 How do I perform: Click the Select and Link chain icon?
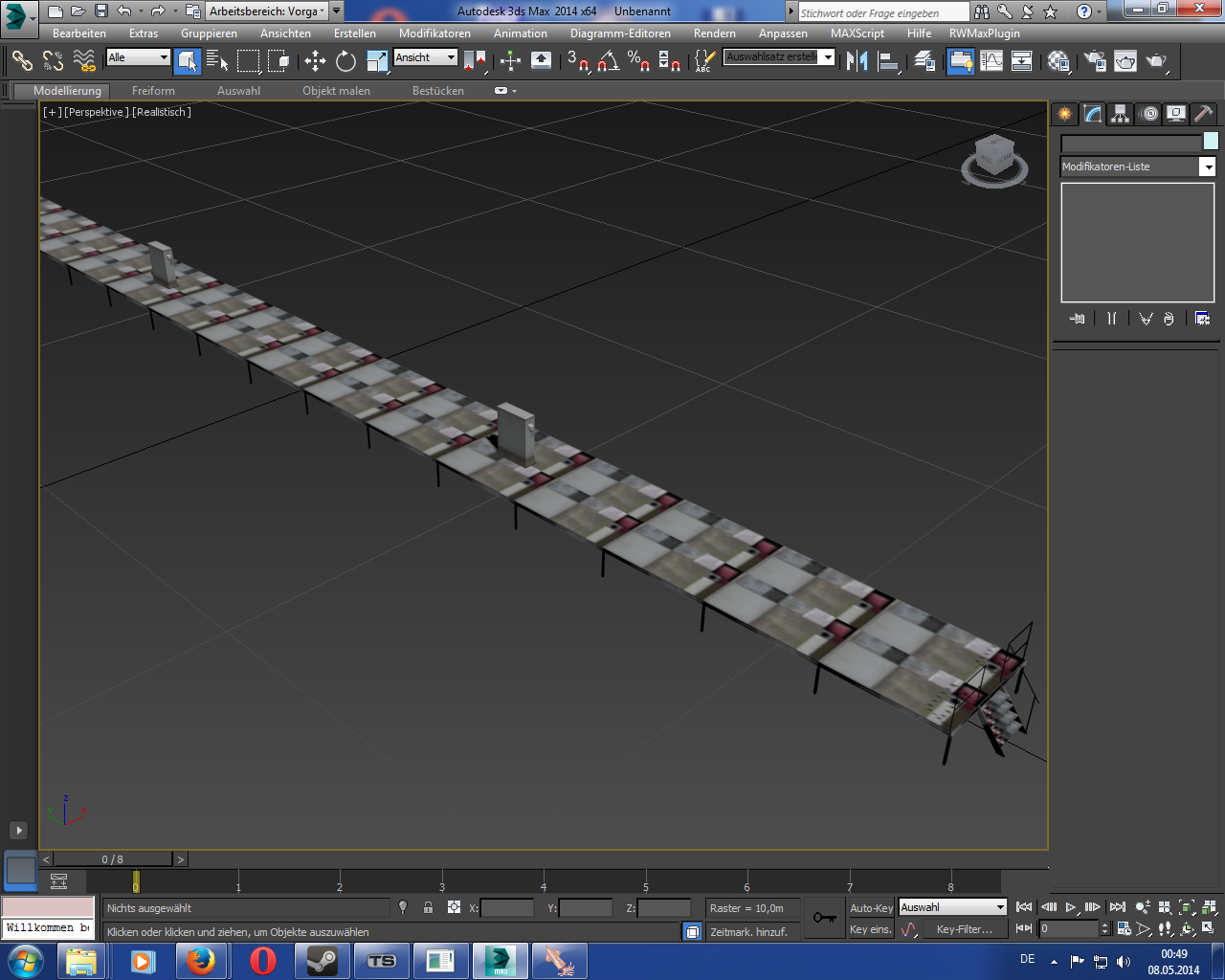(22, 61)
